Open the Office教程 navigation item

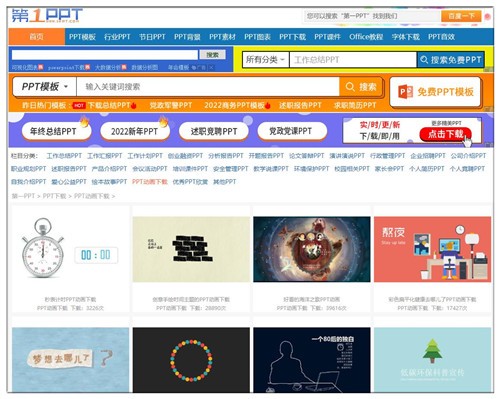point(366,37)
